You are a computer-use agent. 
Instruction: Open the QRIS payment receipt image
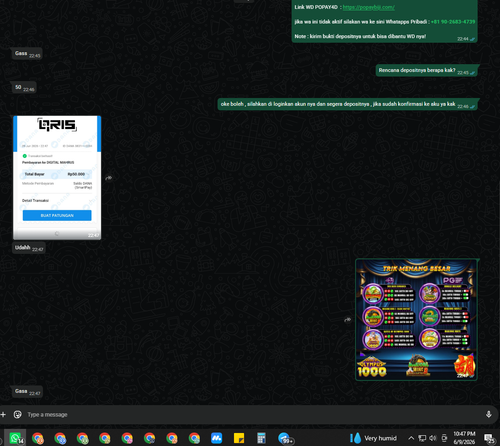point(57,178)
